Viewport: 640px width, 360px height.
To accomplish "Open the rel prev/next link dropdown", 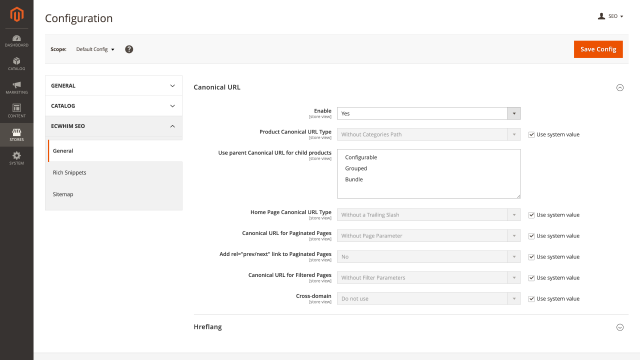I will pyautogui.click(x=429, y=257).
